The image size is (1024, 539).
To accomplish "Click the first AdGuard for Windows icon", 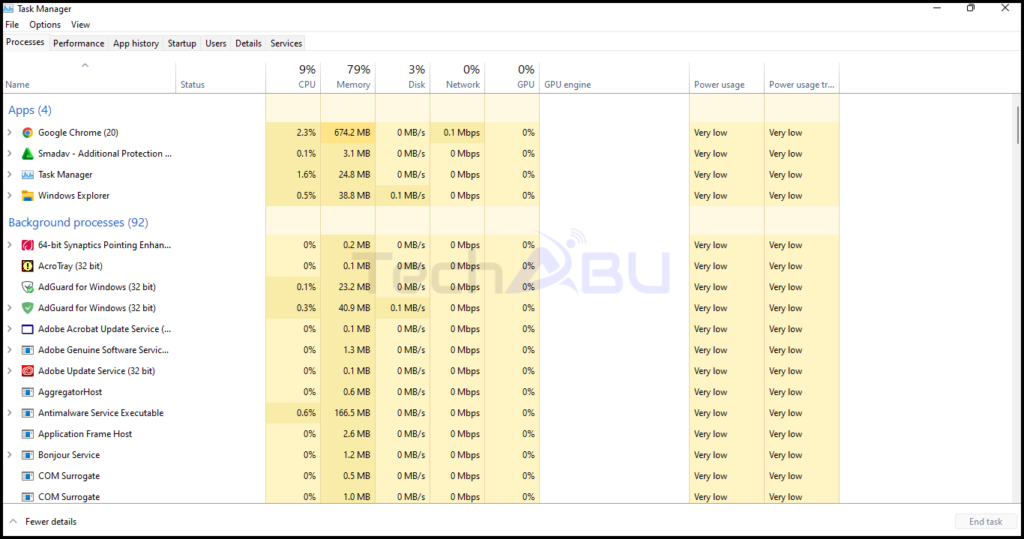I will point(27,287).
